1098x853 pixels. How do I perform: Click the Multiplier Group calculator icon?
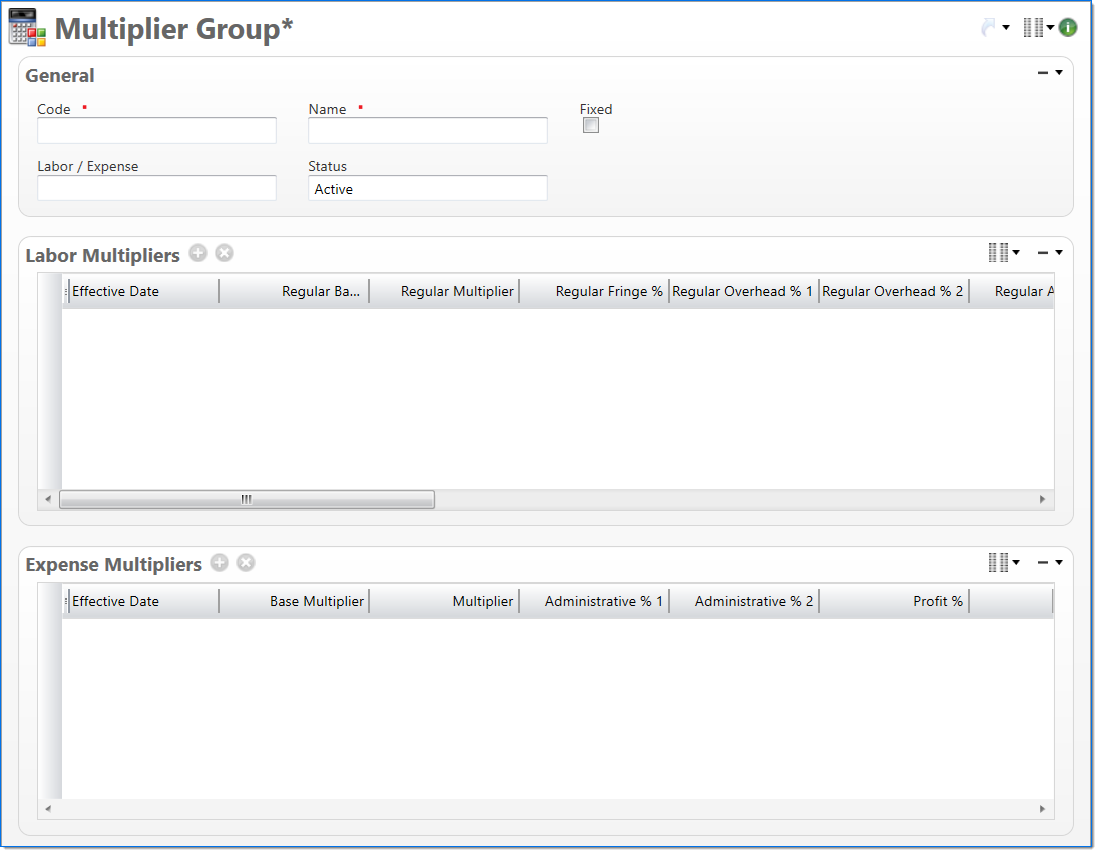point(27,28)
